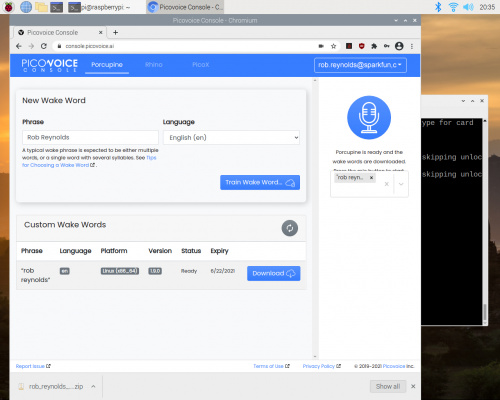Click the Expiry column header
This screenshot has width=500, height=400.
coord(219,251)
